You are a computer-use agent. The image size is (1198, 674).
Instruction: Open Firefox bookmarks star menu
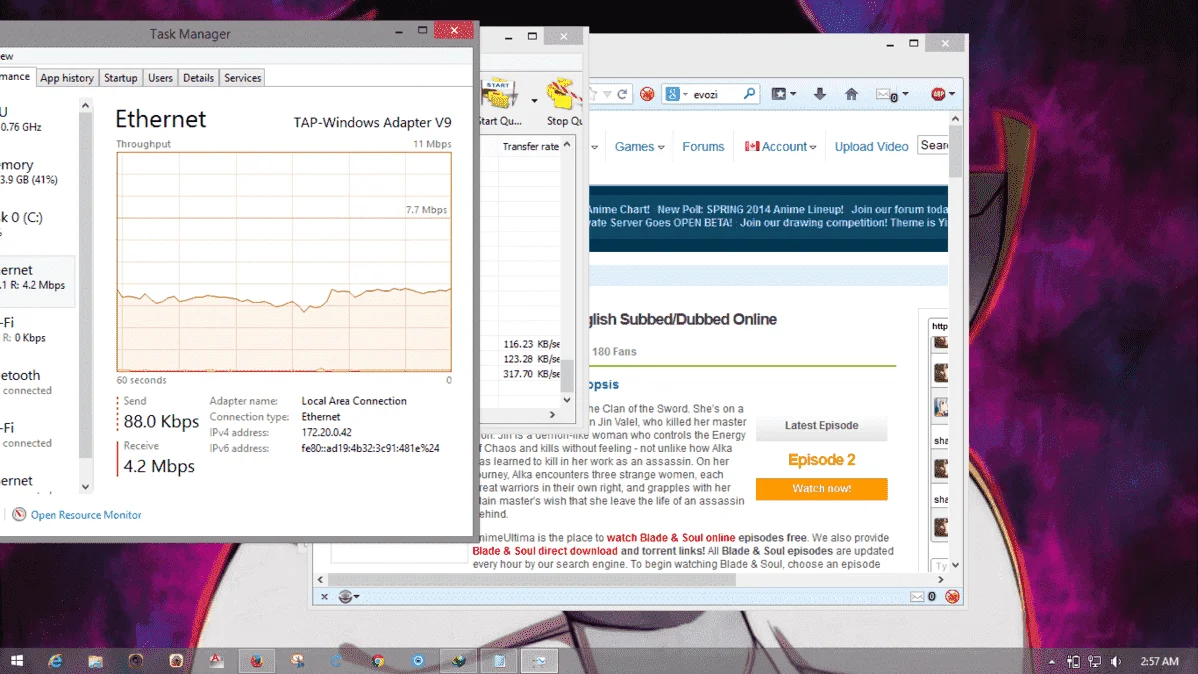[x=783, y=93]
